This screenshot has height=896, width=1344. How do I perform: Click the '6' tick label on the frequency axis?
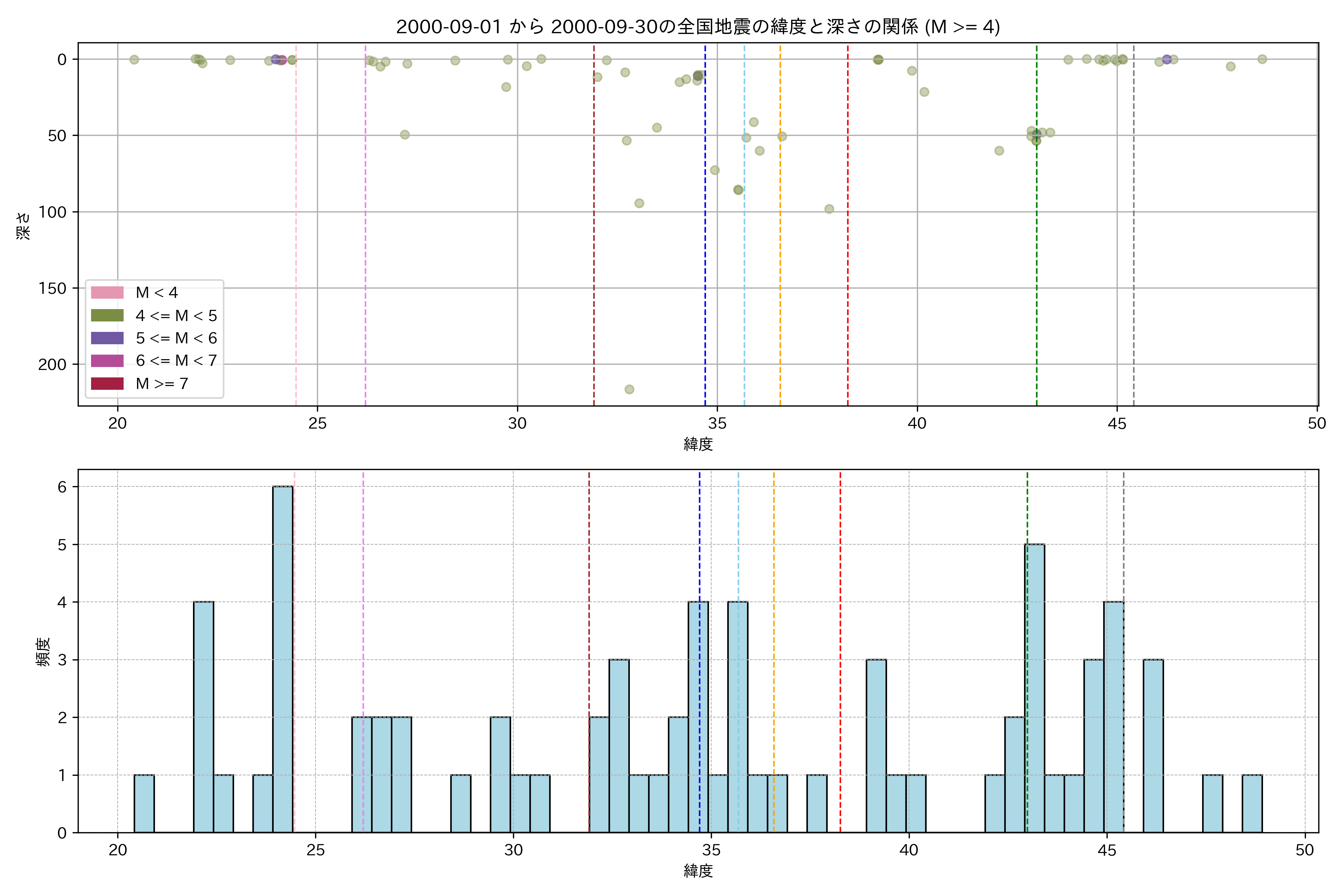62,487
